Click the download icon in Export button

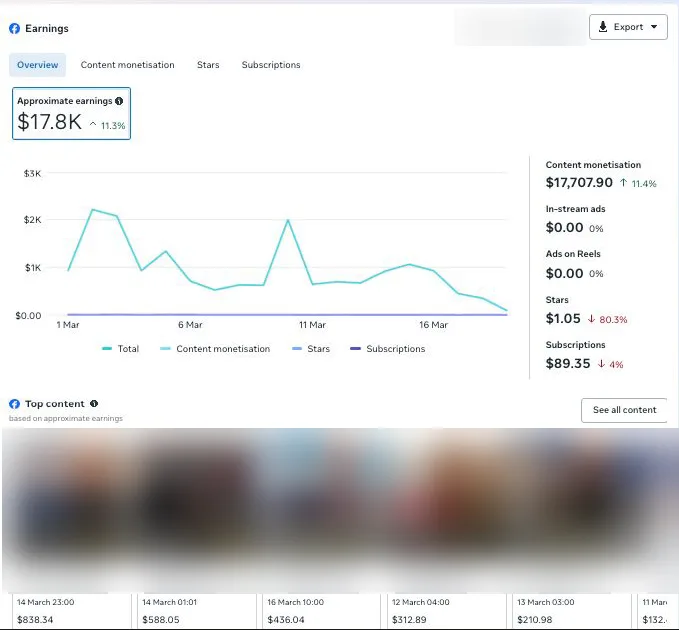tap(602, 27)
